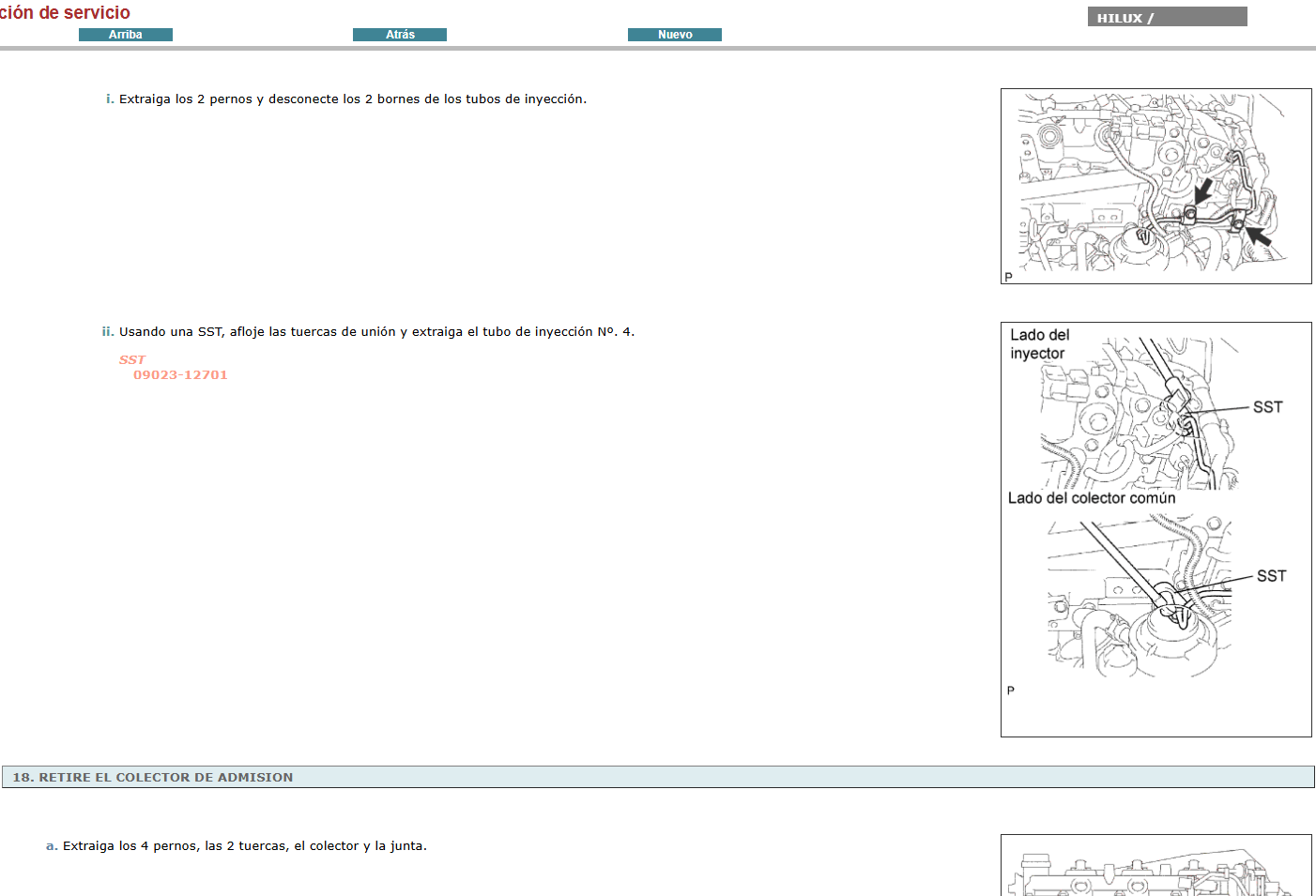The width and height of the screenshot is (1316, 896).
Task: Click the Atrás navigation button
Action: (400, 34)
